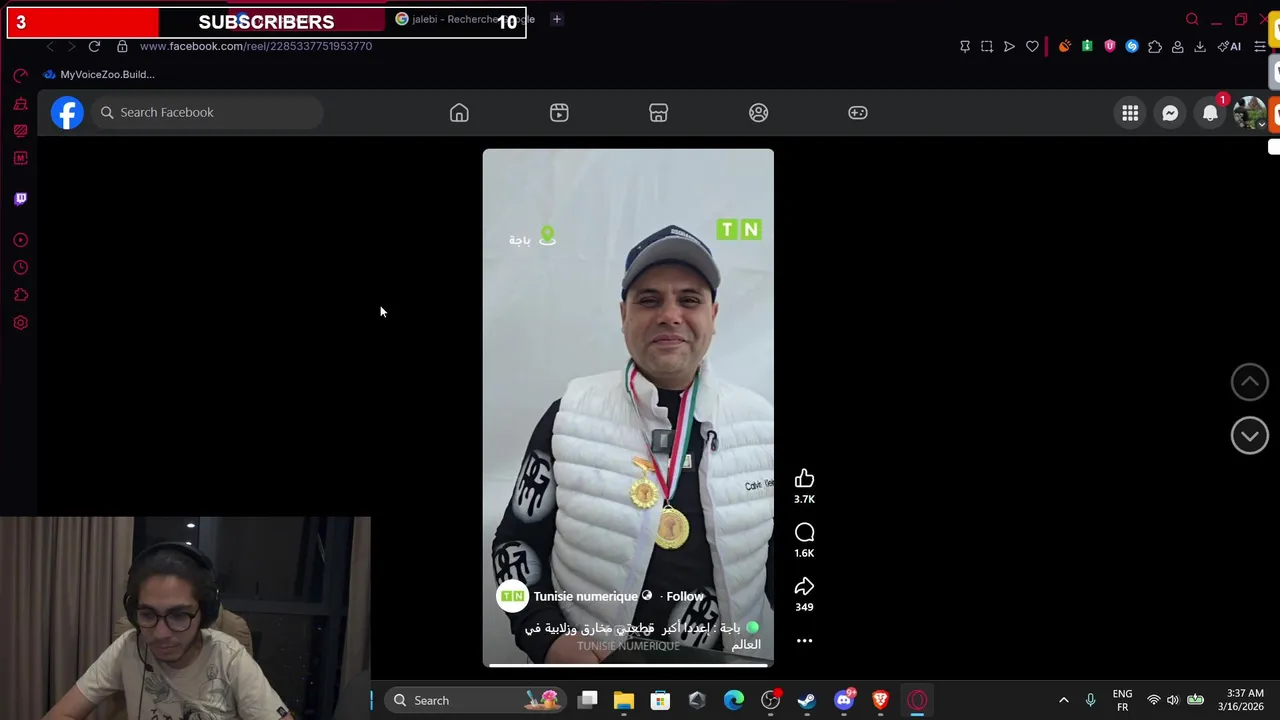
Task: Open Facebook notifications bell
Action: pyautogui.click(x=1210, y=113)
